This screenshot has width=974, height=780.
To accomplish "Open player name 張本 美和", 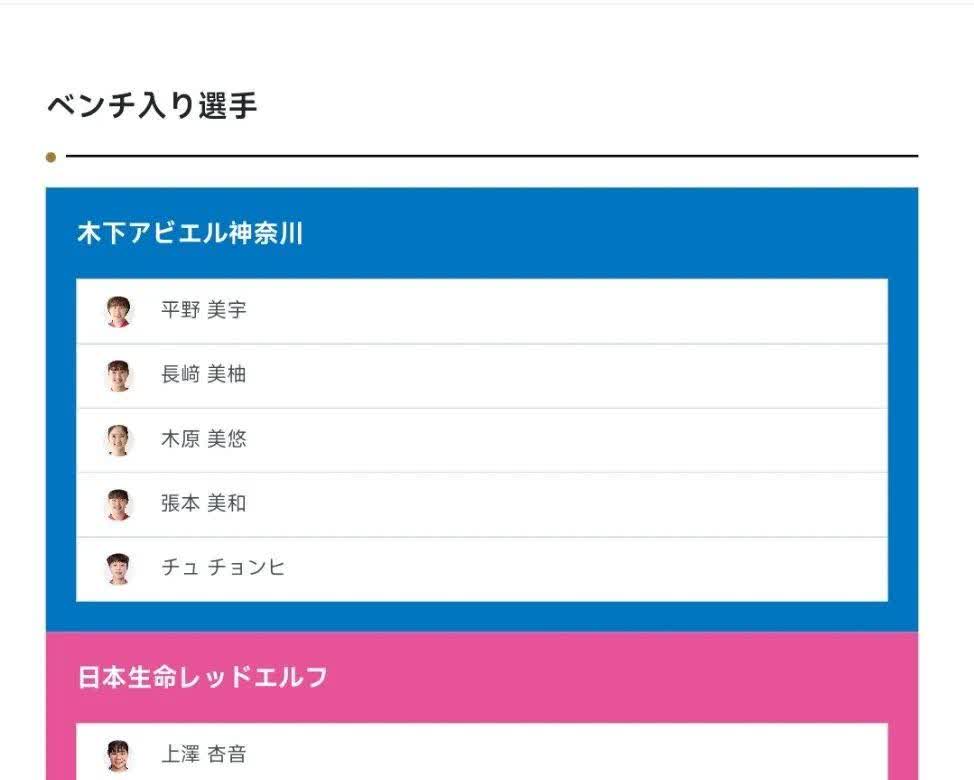I will pos(204,503).
